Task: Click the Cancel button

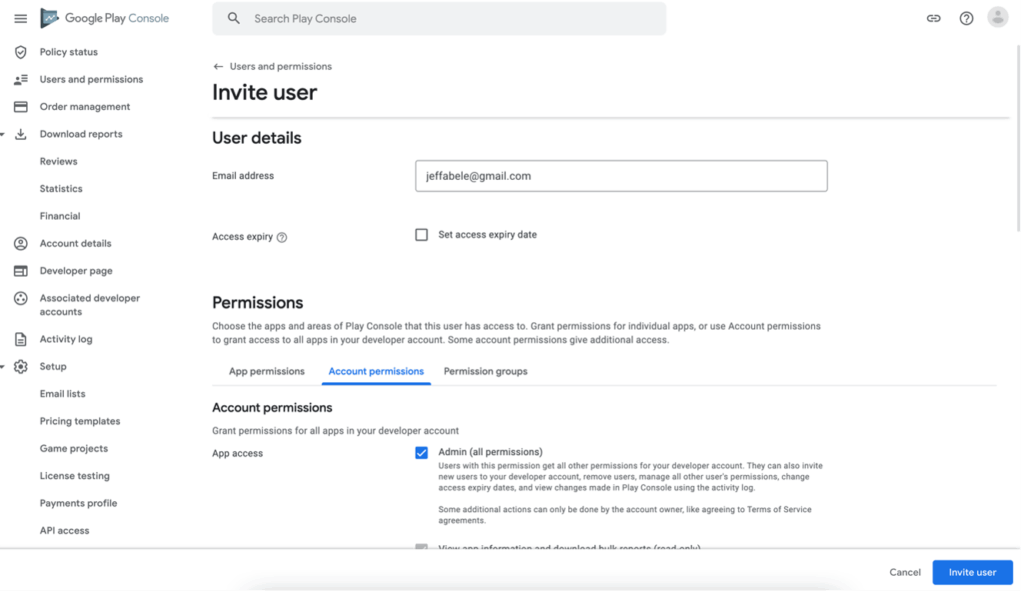Action: (904, 572)
